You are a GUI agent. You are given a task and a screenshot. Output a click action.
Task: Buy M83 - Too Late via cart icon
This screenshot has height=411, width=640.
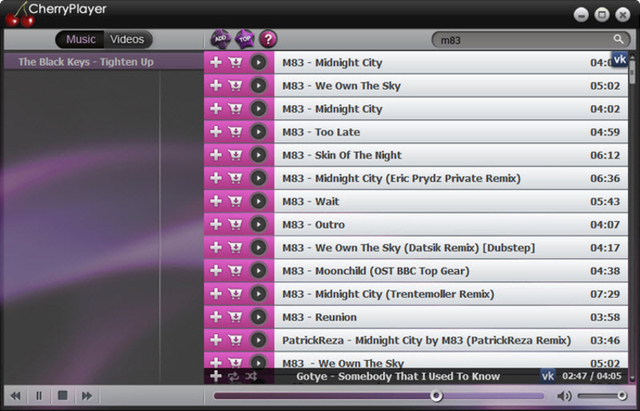click(235, 132)
